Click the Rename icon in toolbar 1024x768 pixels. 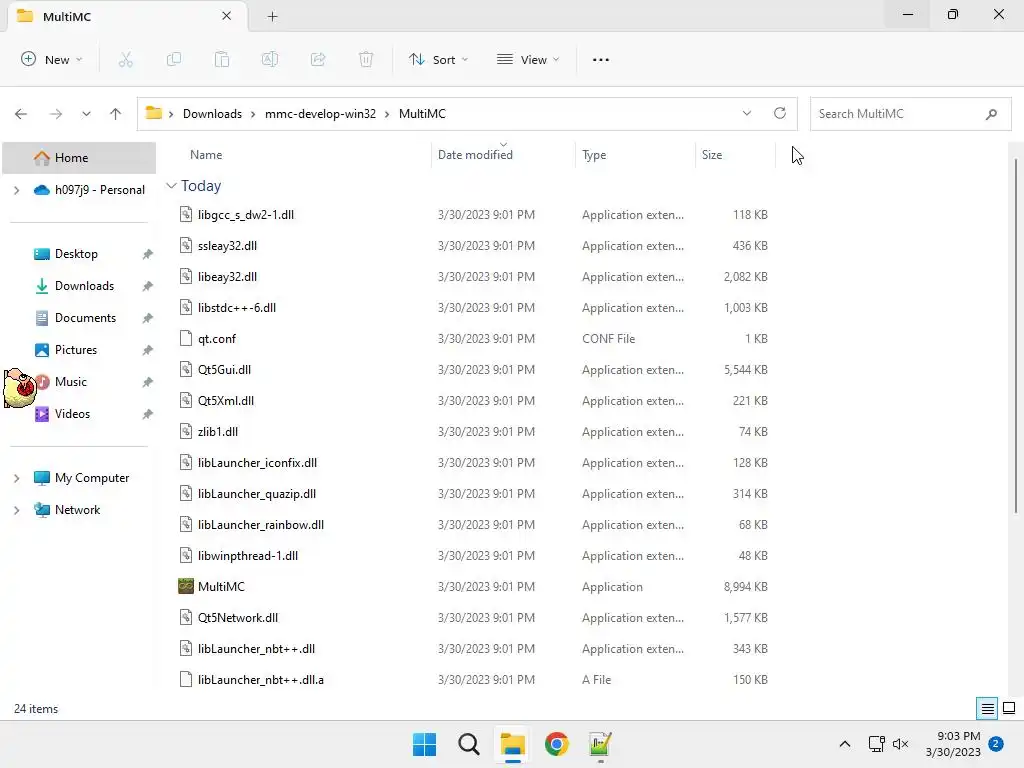pos(270,59)
